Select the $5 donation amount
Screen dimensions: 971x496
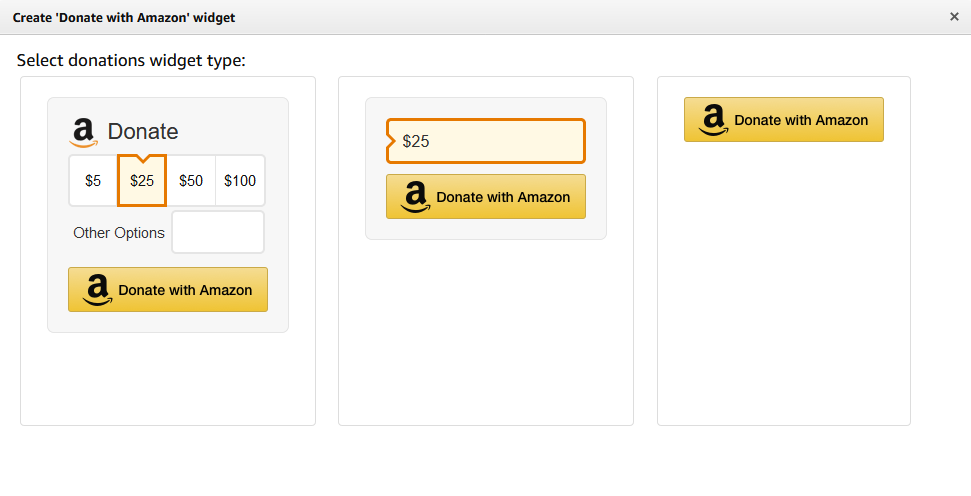(93, 181)
